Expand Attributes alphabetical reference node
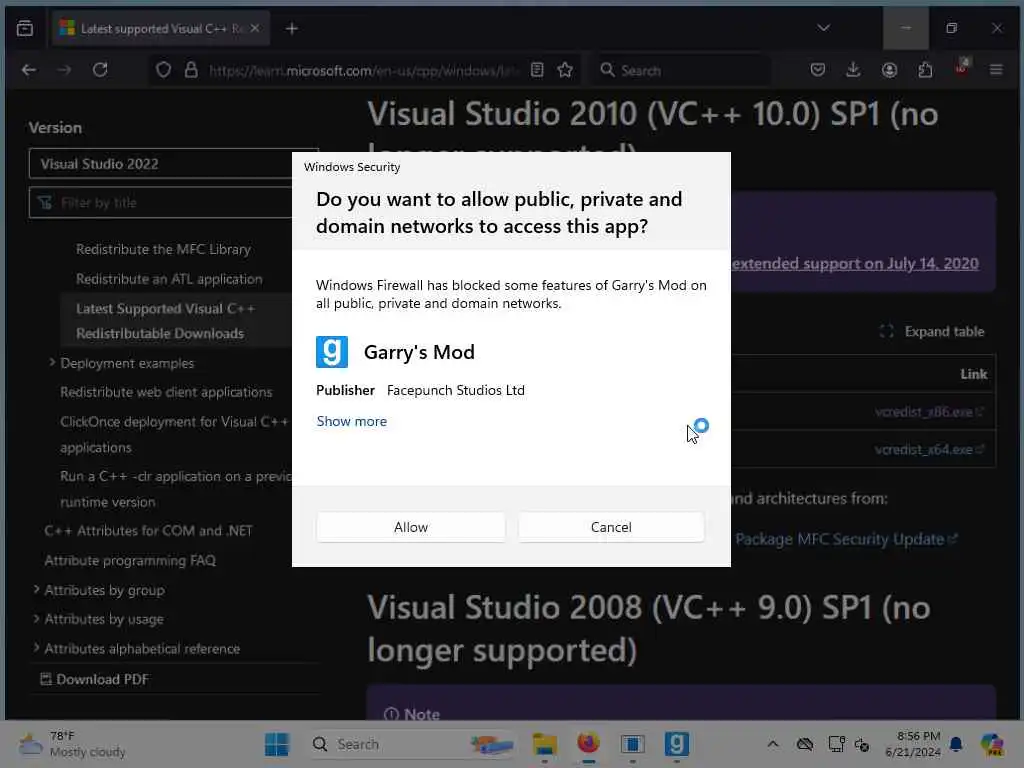The width and height of the screenshot is (1024, 768). tap(37, 648)
